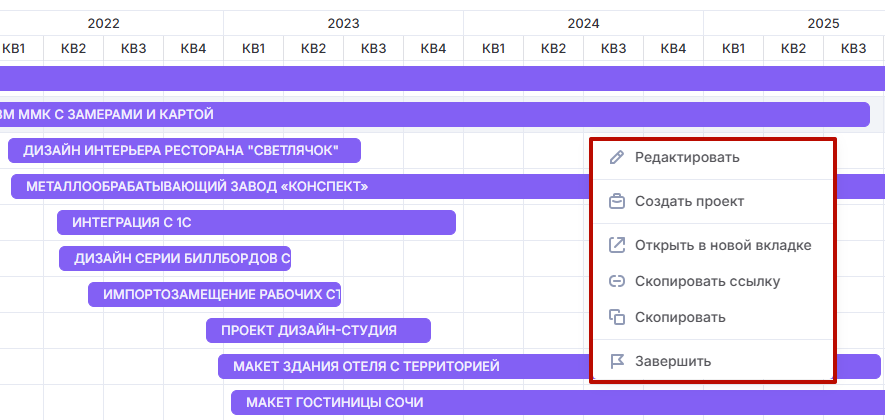
Task: Choose Скопировать ссылку menu entry
Action: [707, 281]
